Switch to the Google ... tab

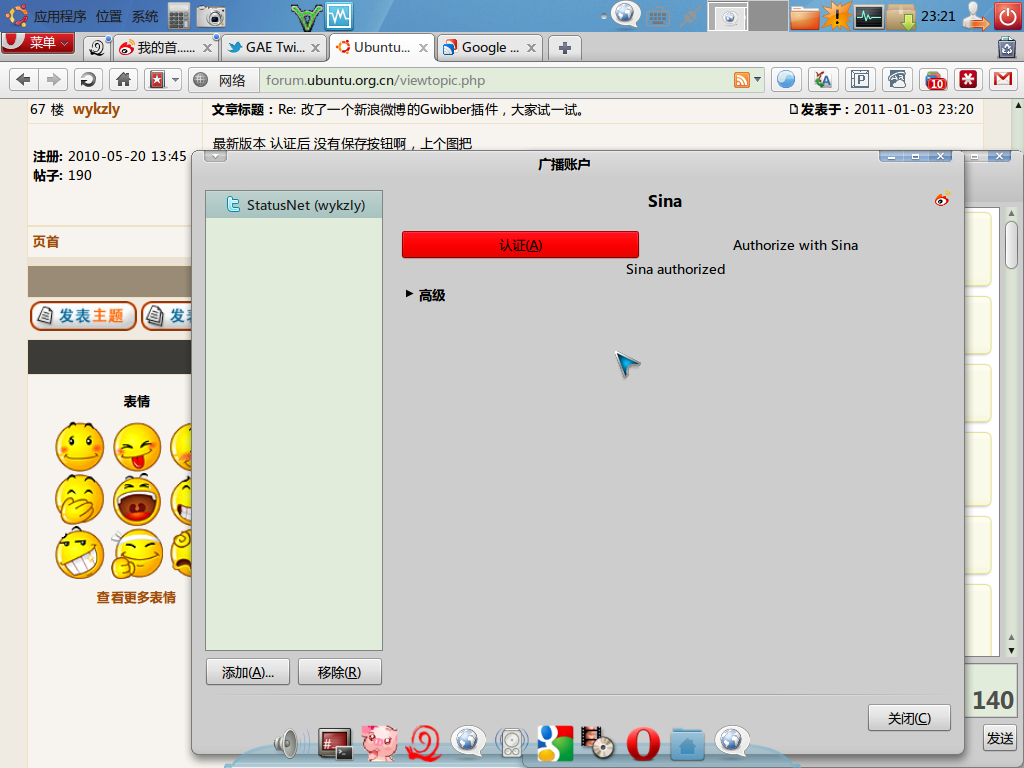coord(490,48)
